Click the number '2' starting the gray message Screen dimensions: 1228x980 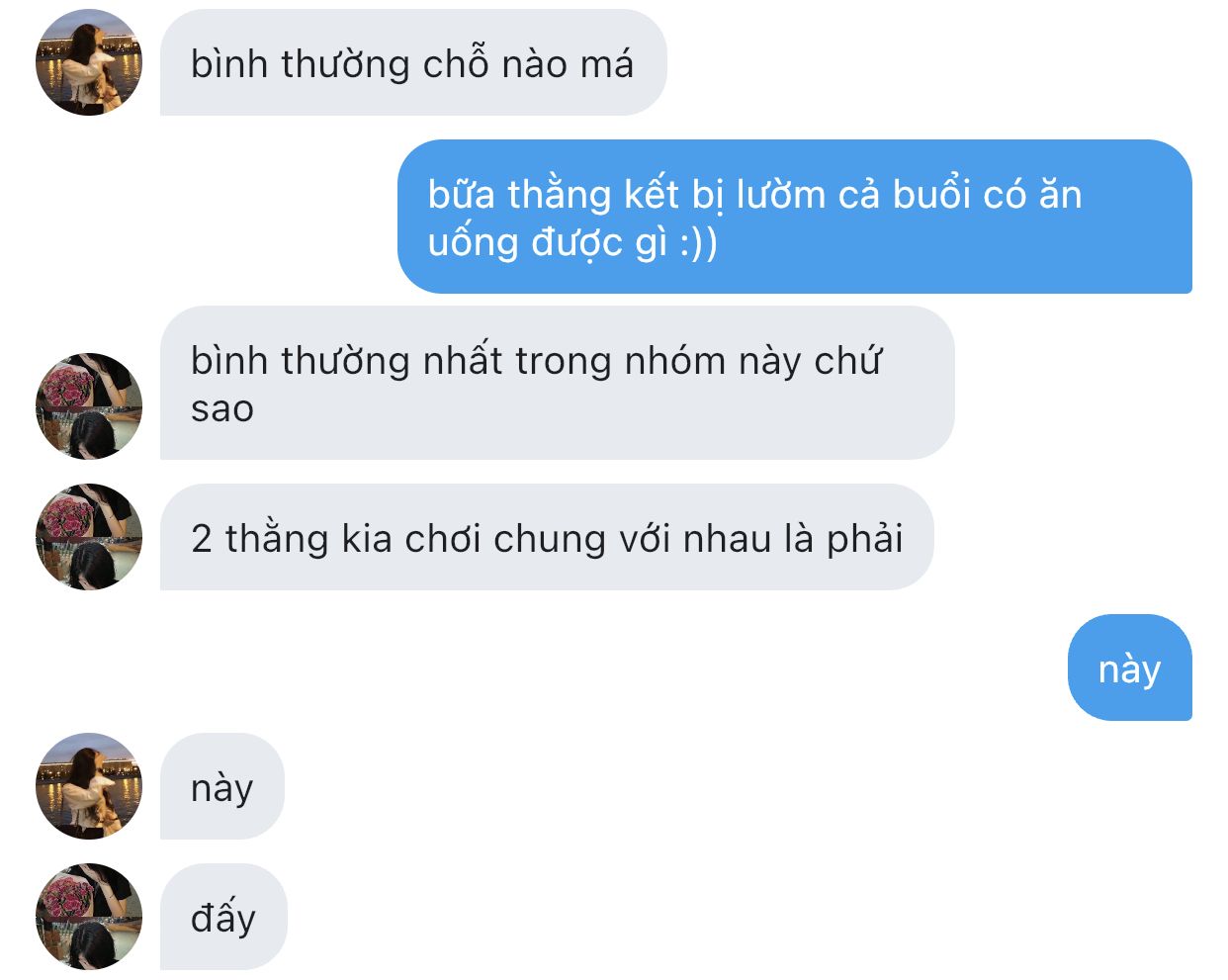(202, 539)
